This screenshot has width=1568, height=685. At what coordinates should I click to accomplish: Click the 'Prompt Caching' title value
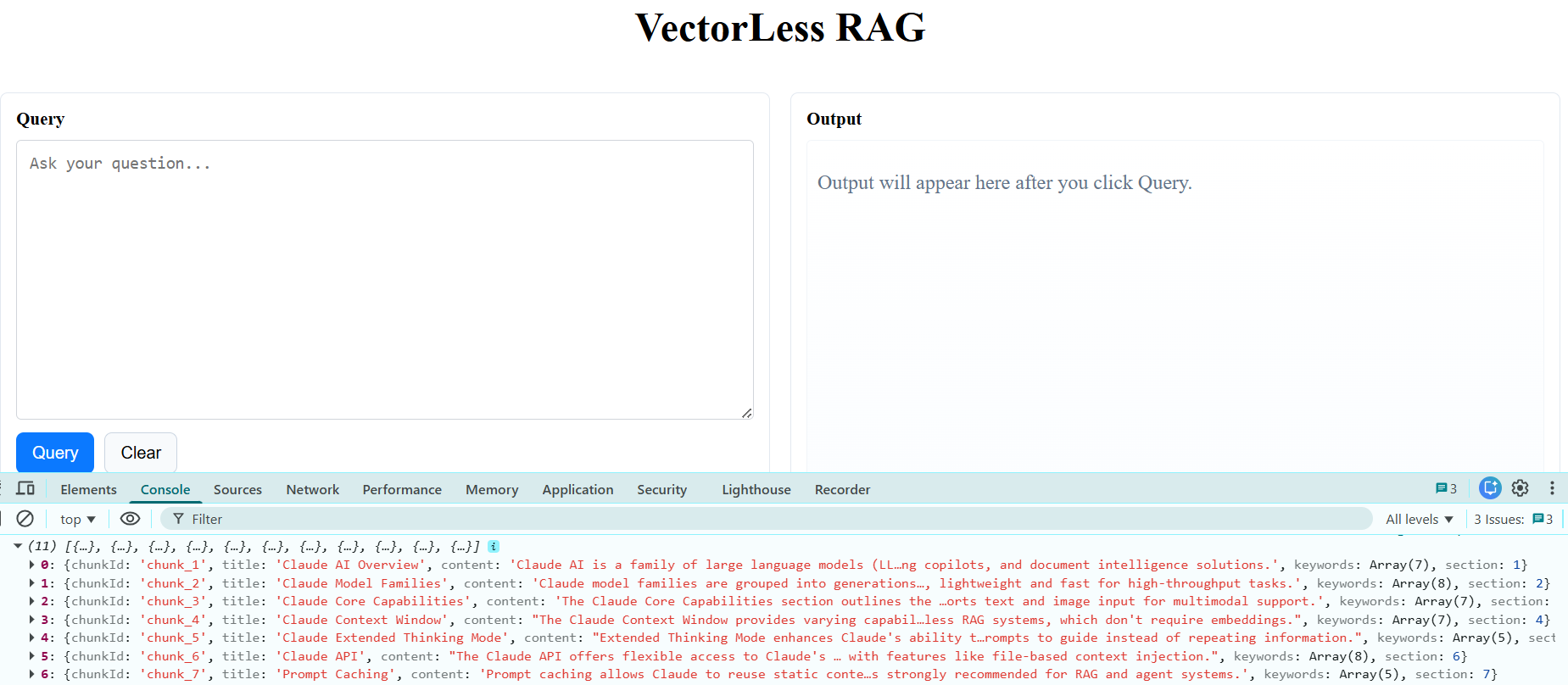(x=336, y=674)
